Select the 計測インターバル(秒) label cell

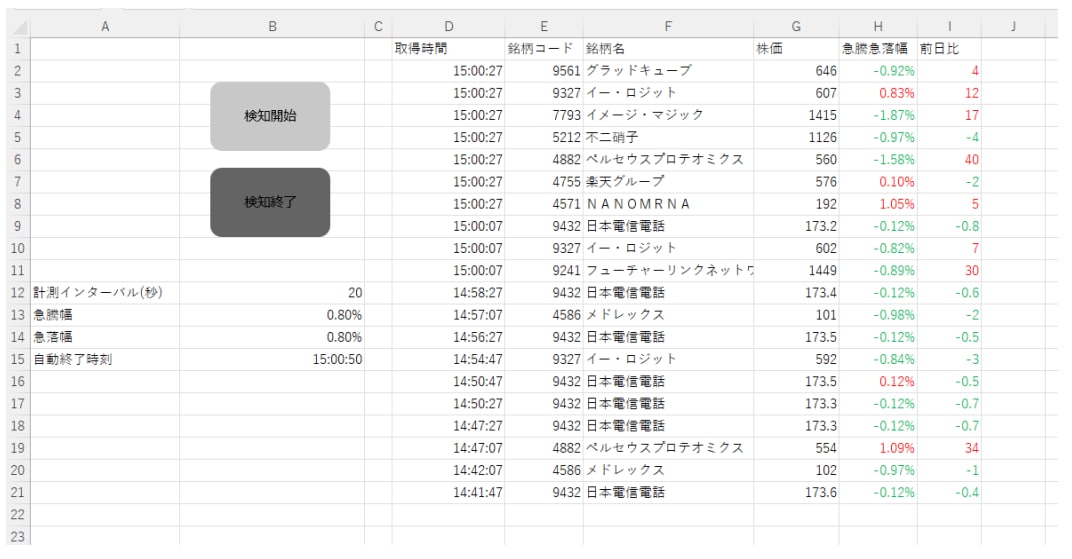[x=105, y=292]
